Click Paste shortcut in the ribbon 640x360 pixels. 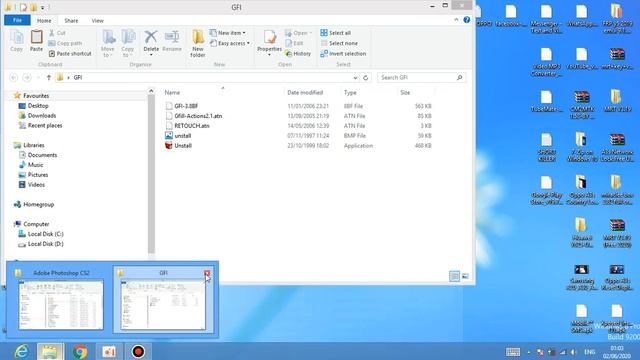tap(70, 53)
